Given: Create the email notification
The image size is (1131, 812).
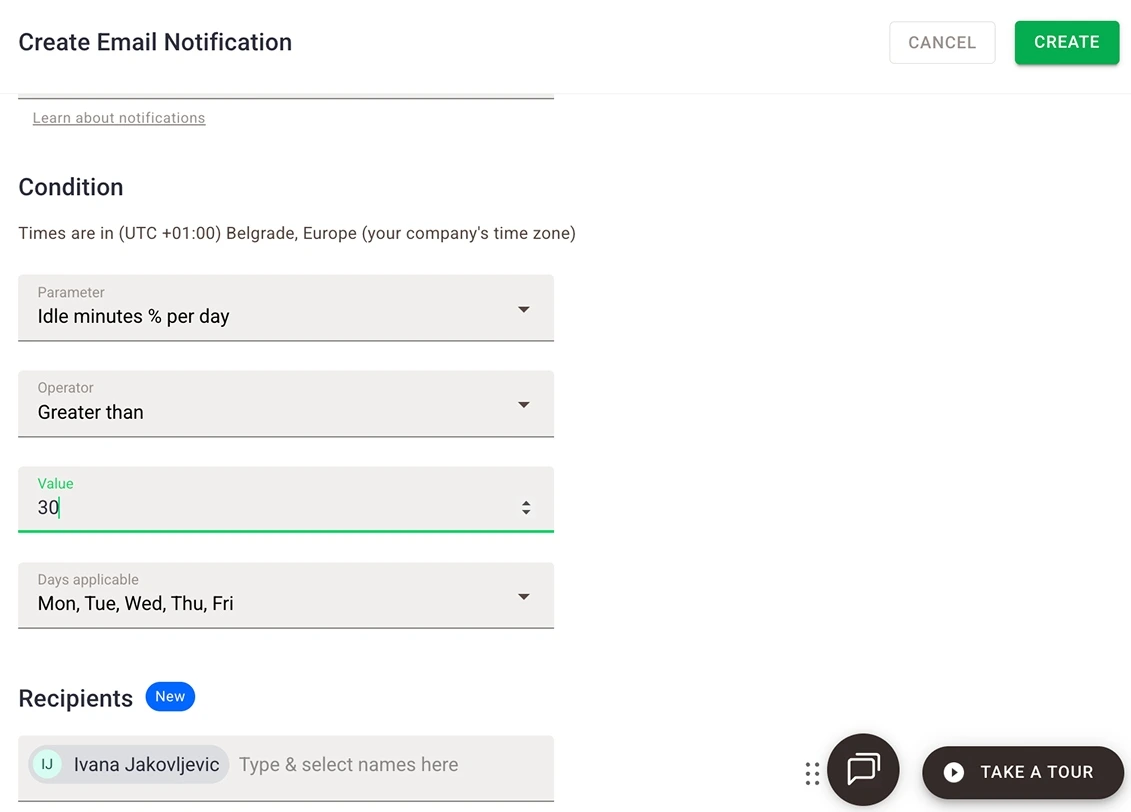Looking at the screenshot, I should 1066,42.
